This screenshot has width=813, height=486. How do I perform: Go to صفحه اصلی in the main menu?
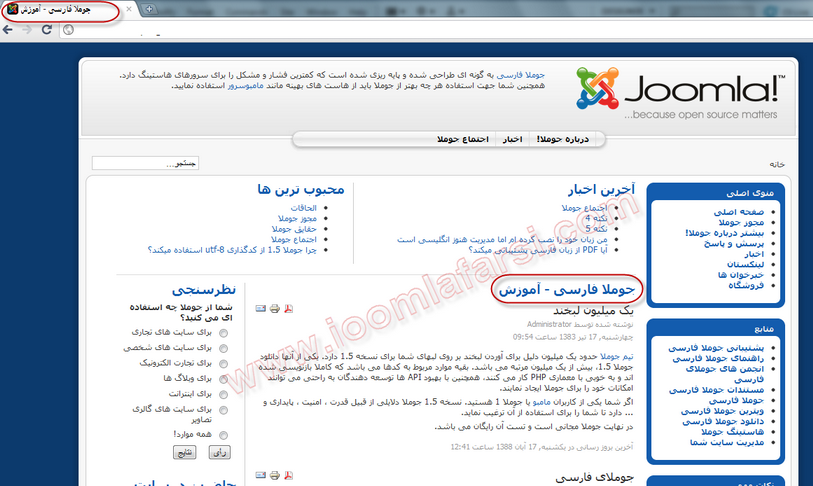[x=738, y=212]
